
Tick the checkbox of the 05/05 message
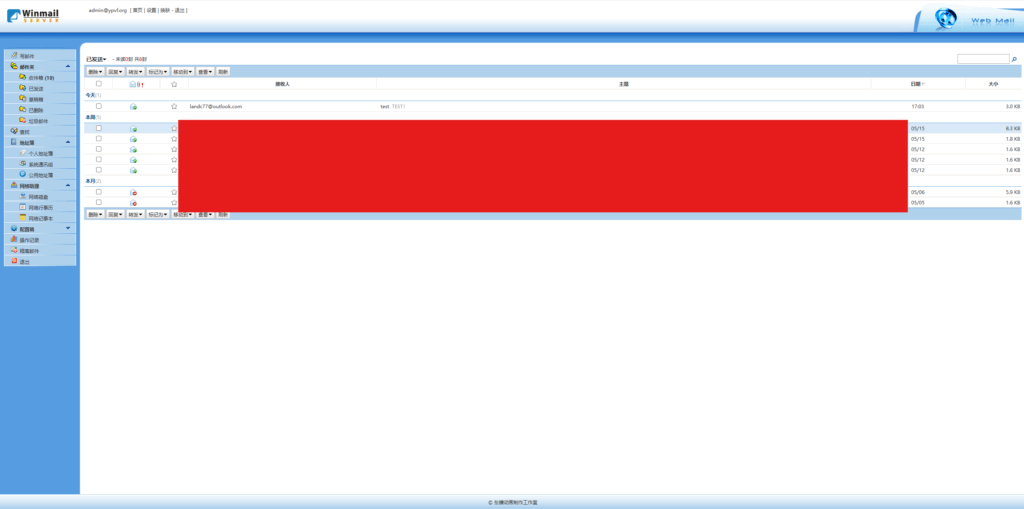[x=99, y=202]
